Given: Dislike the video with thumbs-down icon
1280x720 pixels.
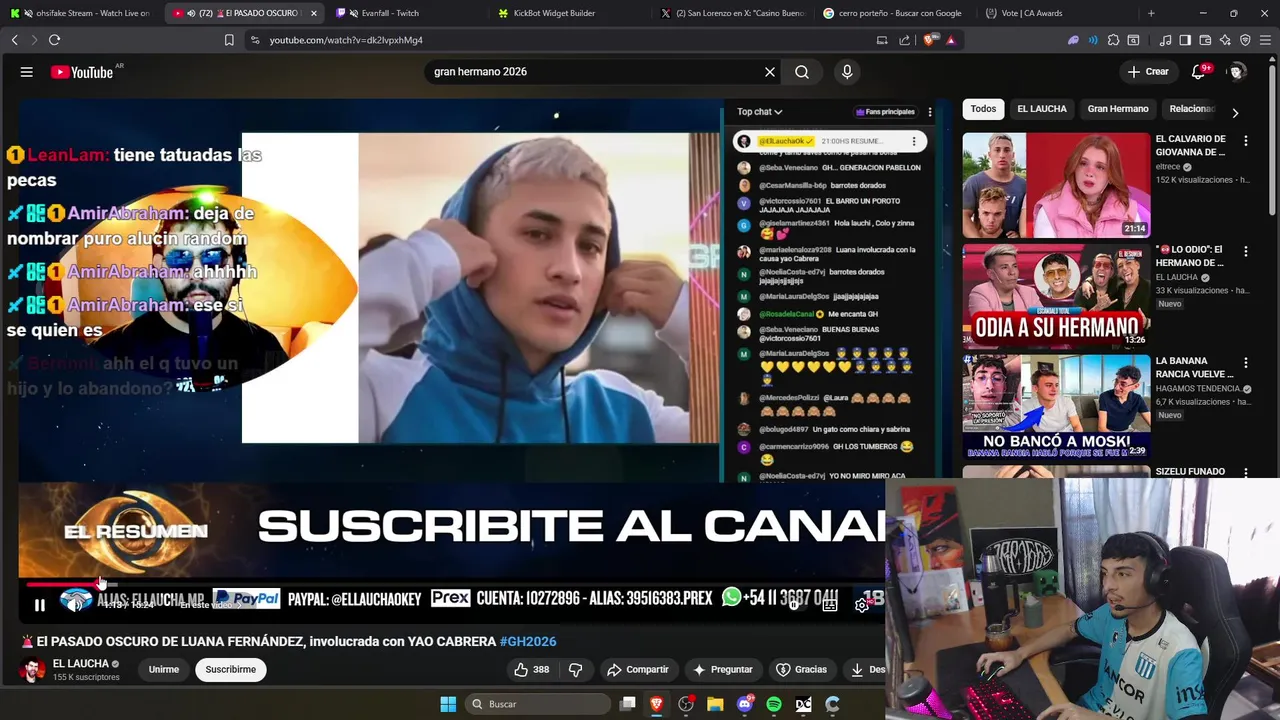Looking at the screenshot, I should pyautogui.click(x=575, y=669).
